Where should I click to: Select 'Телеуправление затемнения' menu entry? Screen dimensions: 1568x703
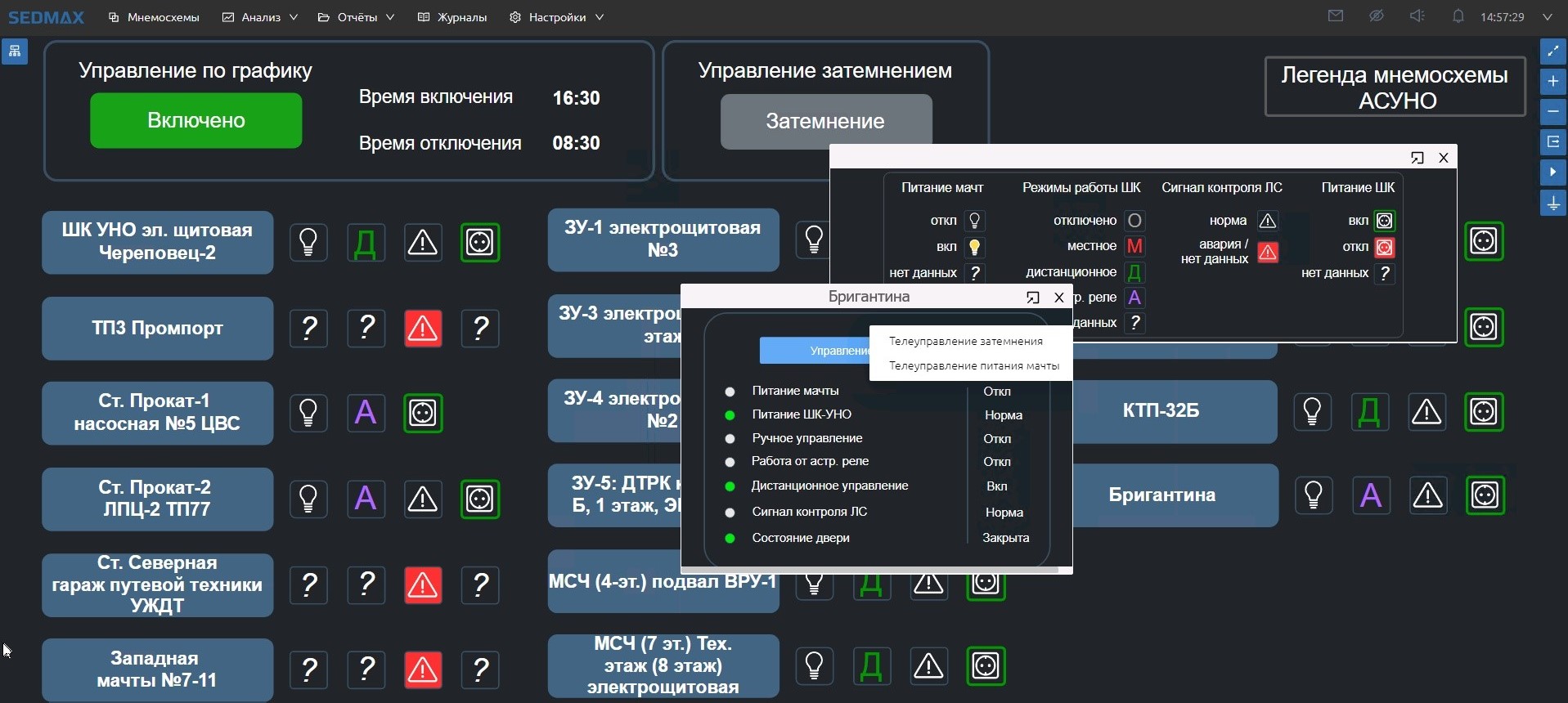tap(965, 342)
